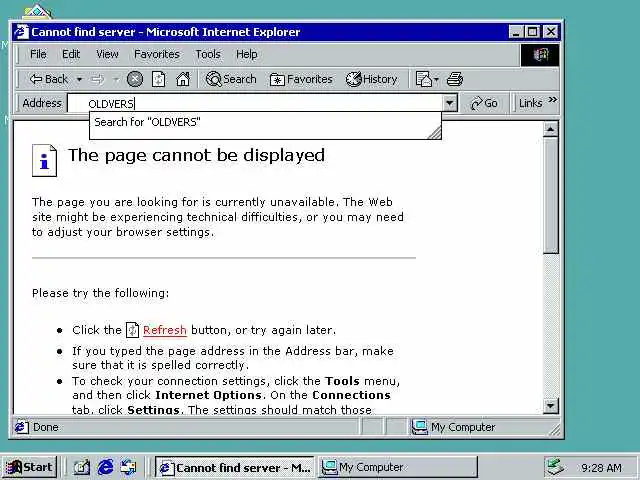This screenshot has height=480, width=640.
Task: Click the Windows logo throbber icon
Action: coord(540,55)
